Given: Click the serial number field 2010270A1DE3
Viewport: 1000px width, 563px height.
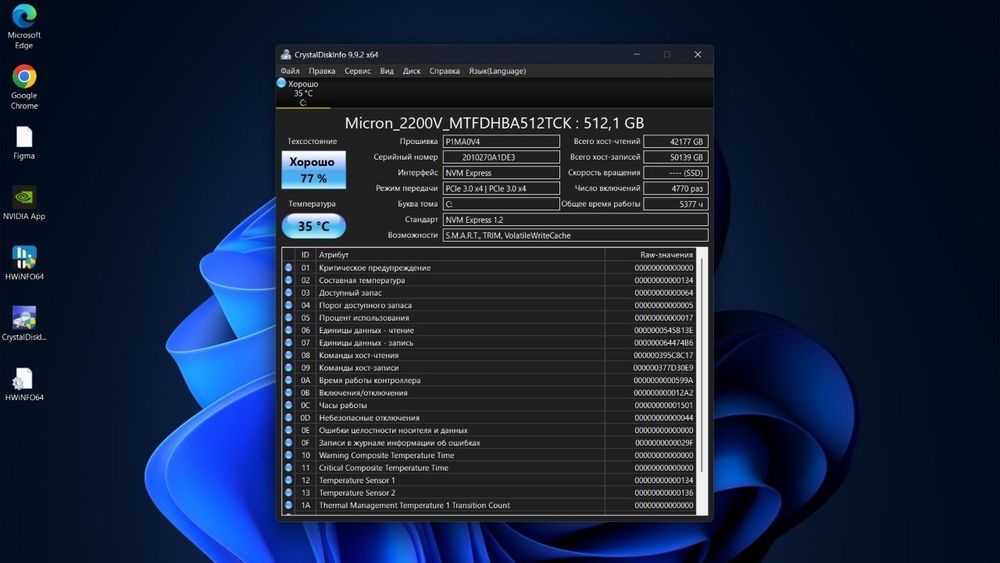Looking at the screenshot, I should point(501,157).
